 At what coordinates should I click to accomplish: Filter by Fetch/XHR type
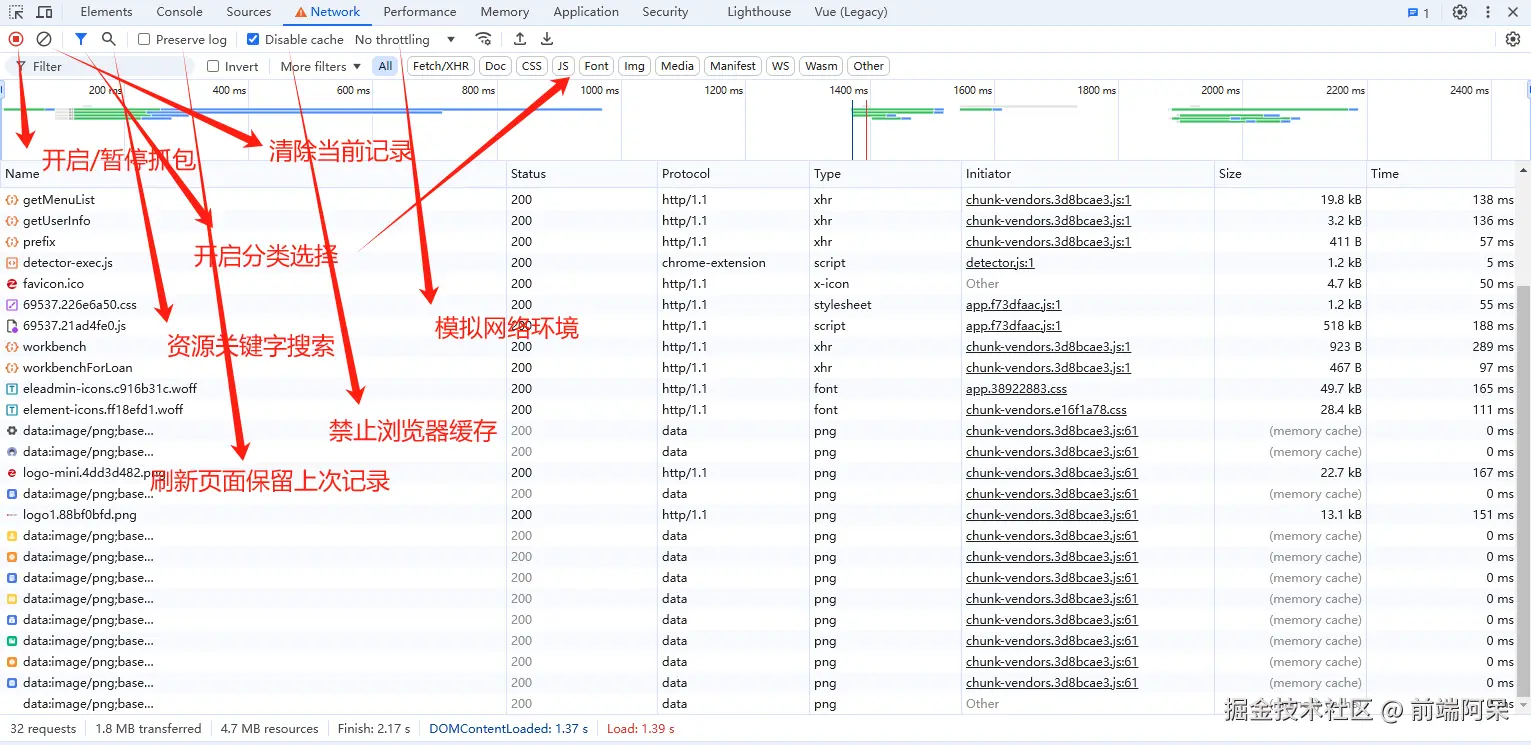coord(440,66)
